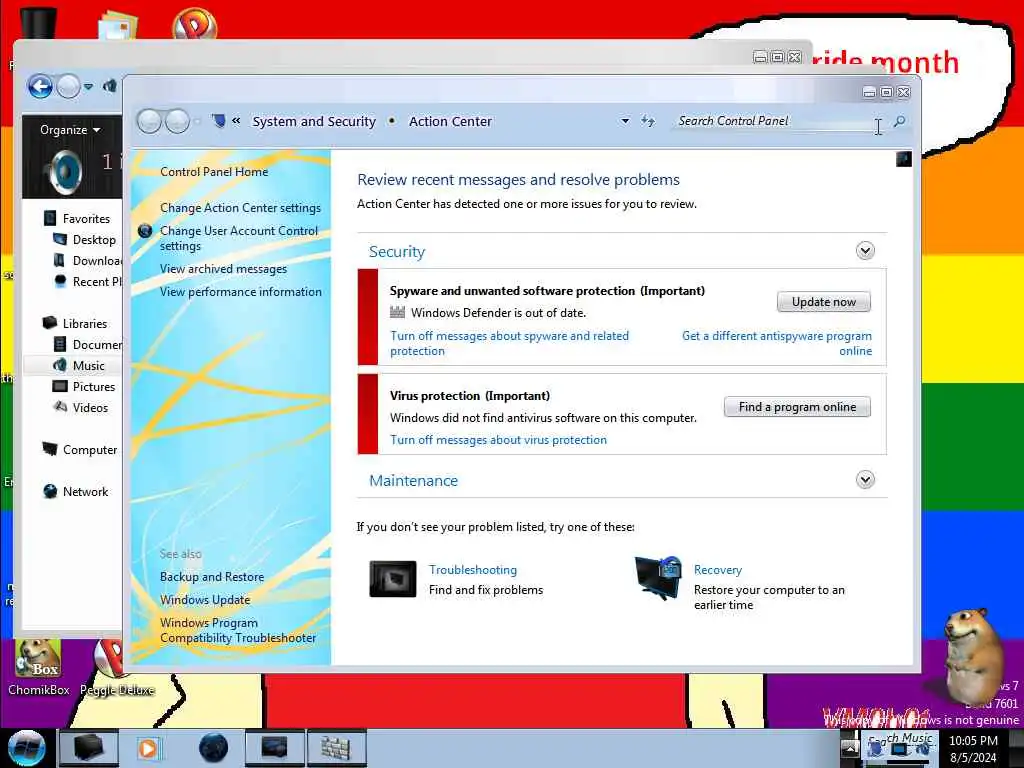This screenshot has width=1024, height=768.
Task: Click the speaker icon in Music window
Action: click(x=66, y=172)
